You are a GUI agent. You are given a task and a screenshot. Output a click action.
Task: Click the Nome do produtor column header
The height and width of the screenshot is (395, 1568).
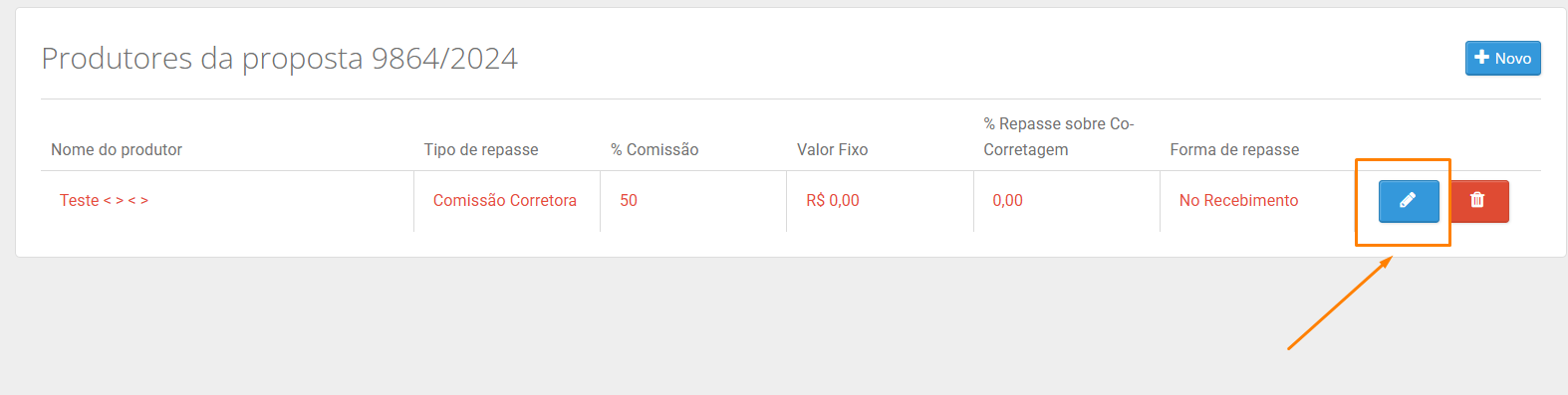click(117, 149)
